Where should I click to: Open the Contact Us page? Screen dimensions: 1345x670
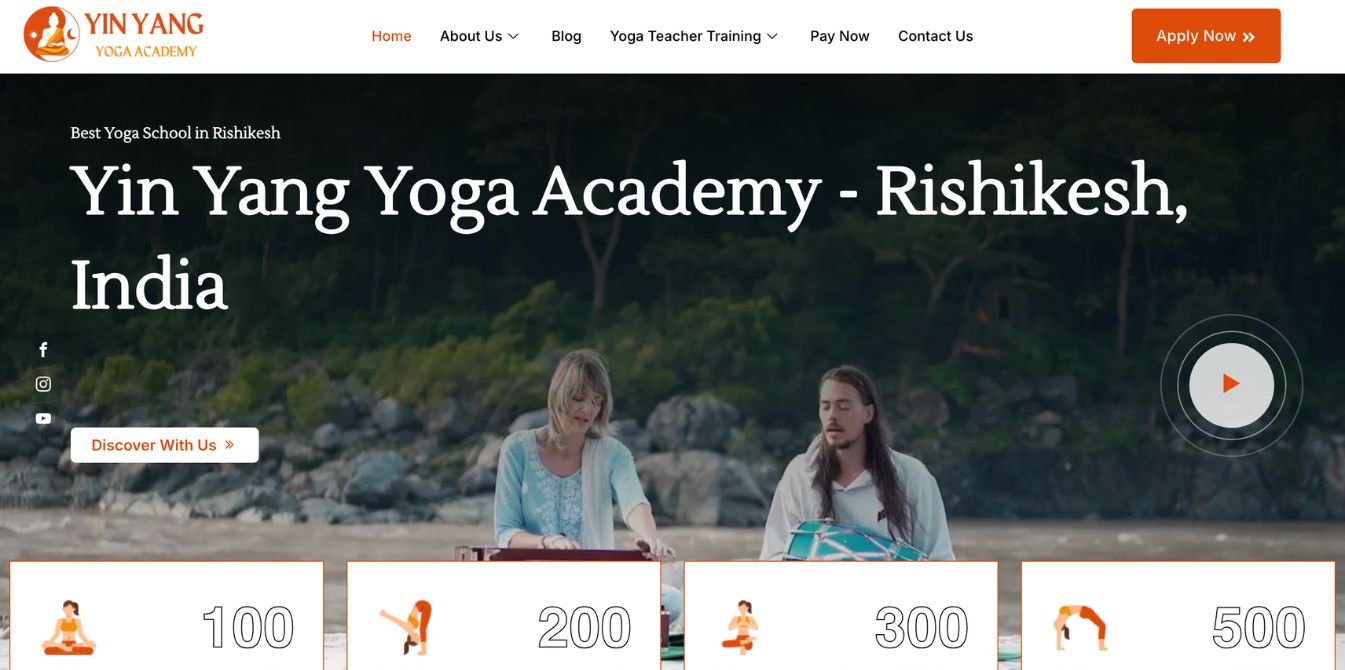[935, 36]
